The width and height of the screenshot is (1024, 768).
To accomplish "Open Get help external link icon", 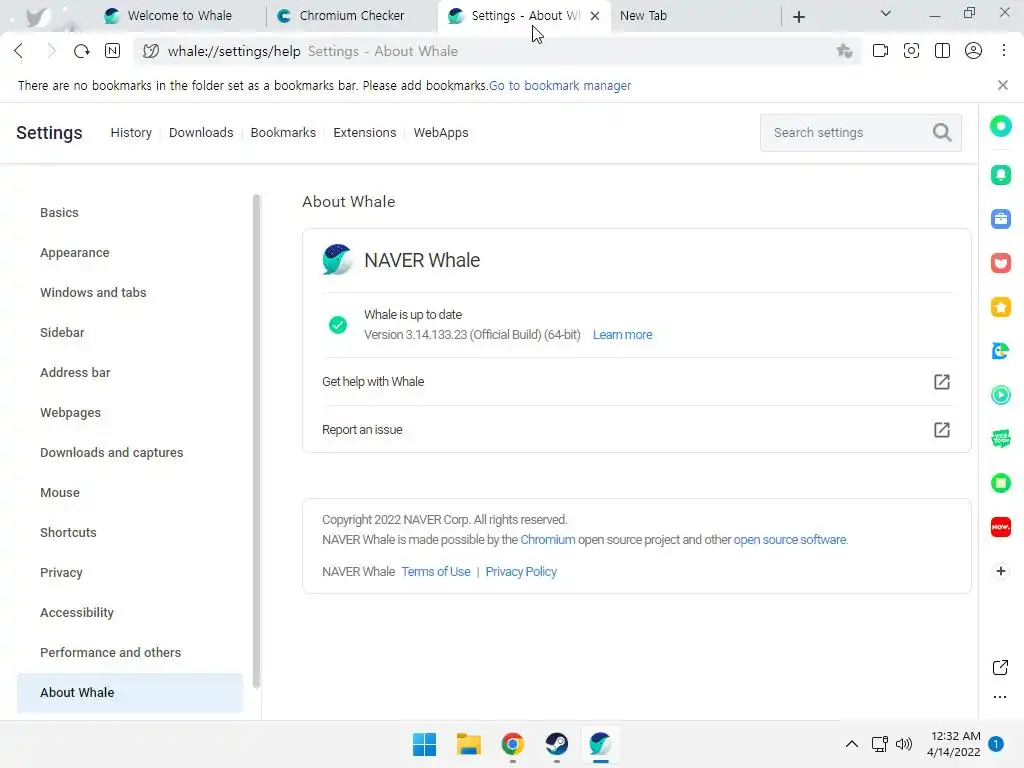I will click(x=942, y=382).
